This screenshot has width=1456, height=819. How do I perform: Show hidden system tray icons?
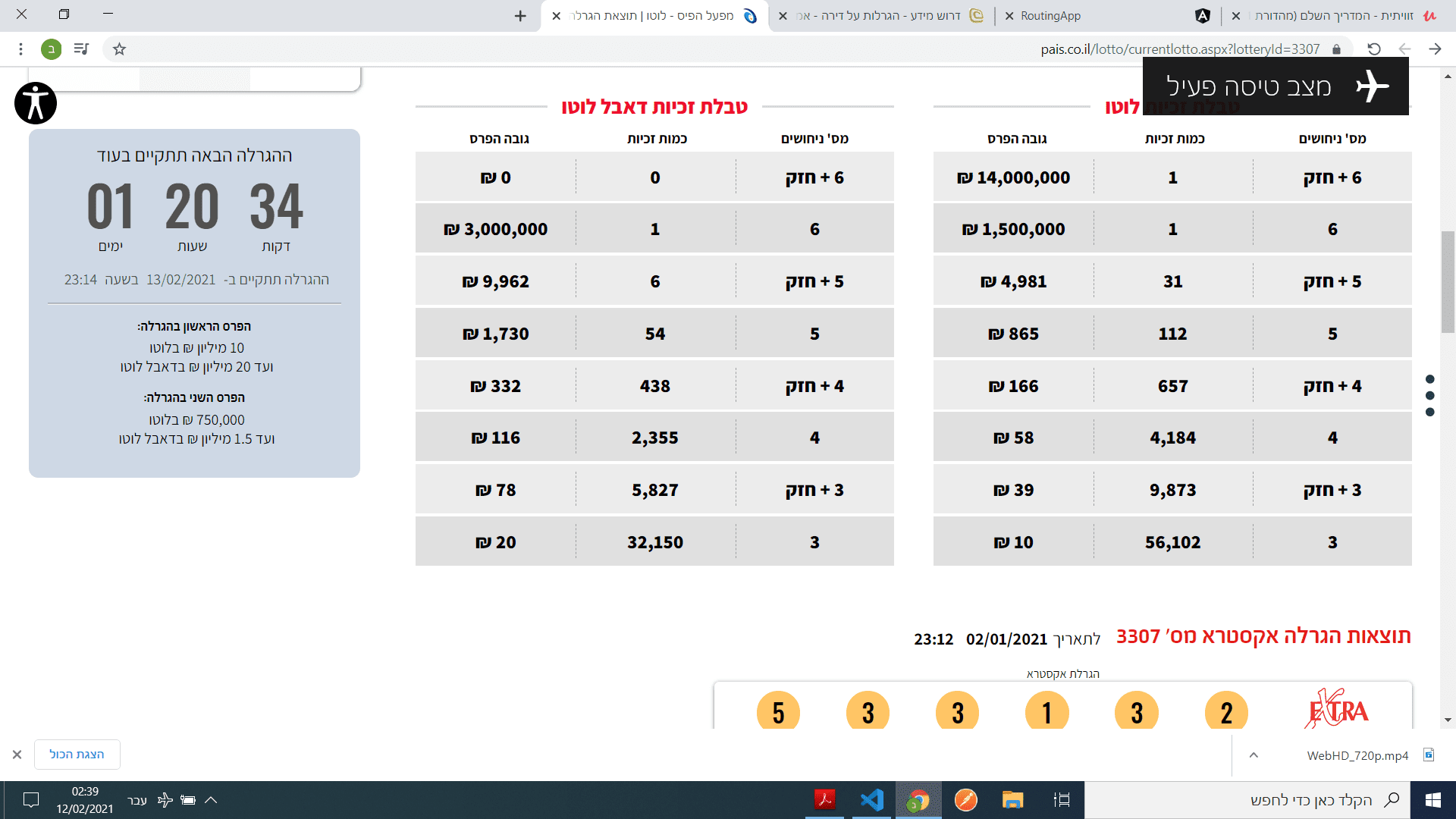click(x=211, y=800)
